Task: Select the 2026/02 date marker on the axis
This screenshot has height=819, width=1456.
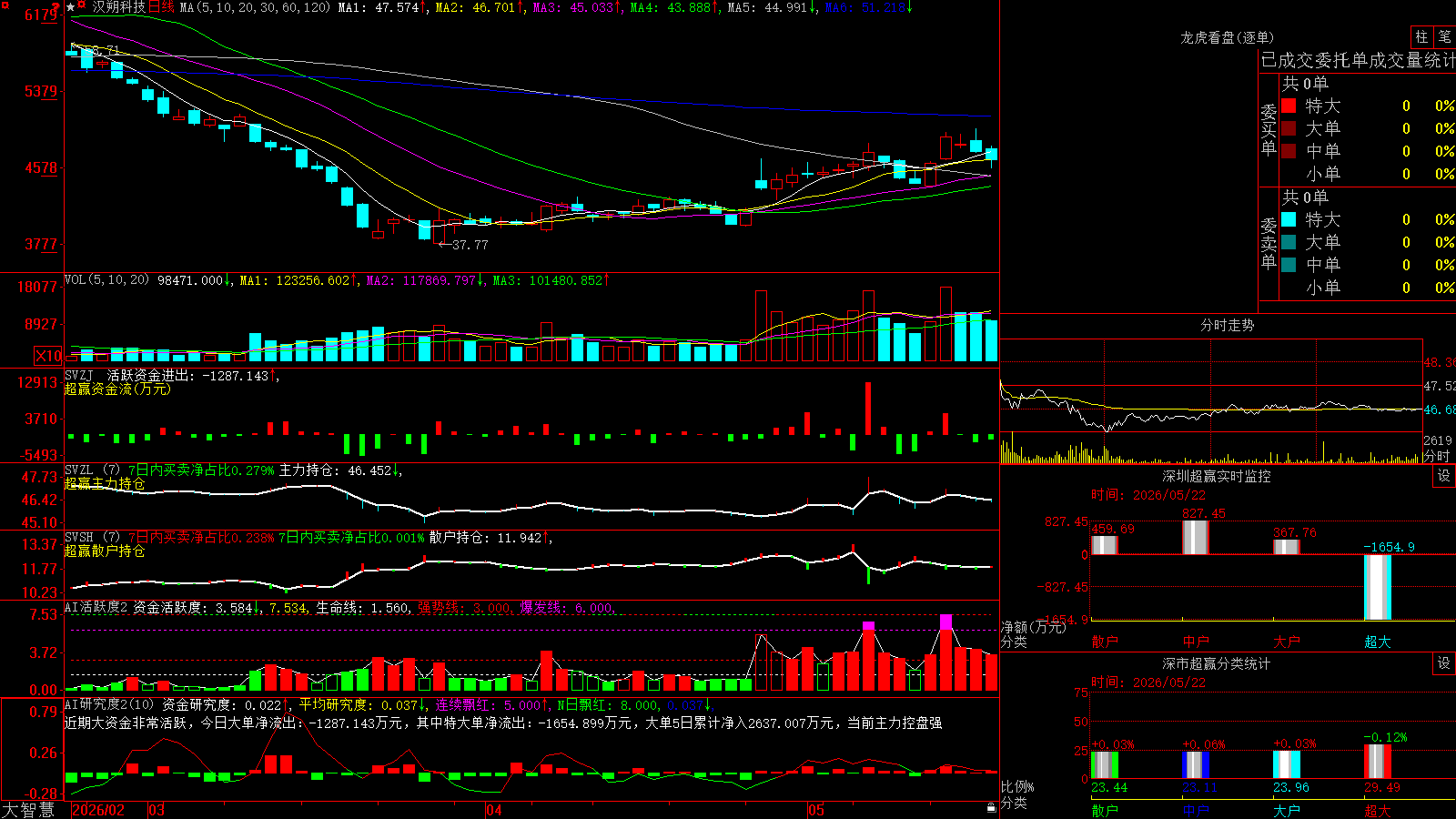Action: [x=97, y=810]
